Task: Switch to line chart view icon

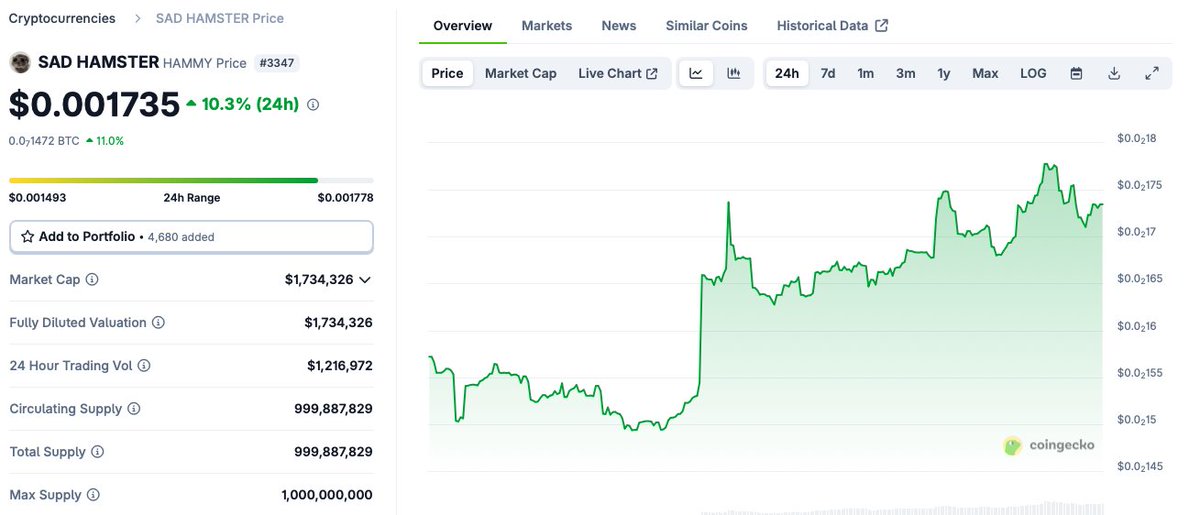Action: pos(696,73)
